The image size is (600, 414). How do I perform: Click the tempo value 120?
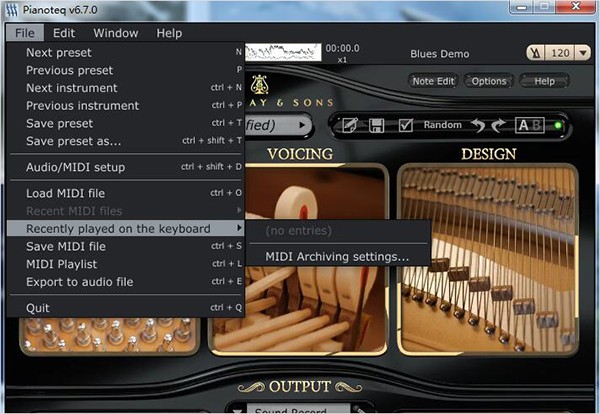click(560, 53)
